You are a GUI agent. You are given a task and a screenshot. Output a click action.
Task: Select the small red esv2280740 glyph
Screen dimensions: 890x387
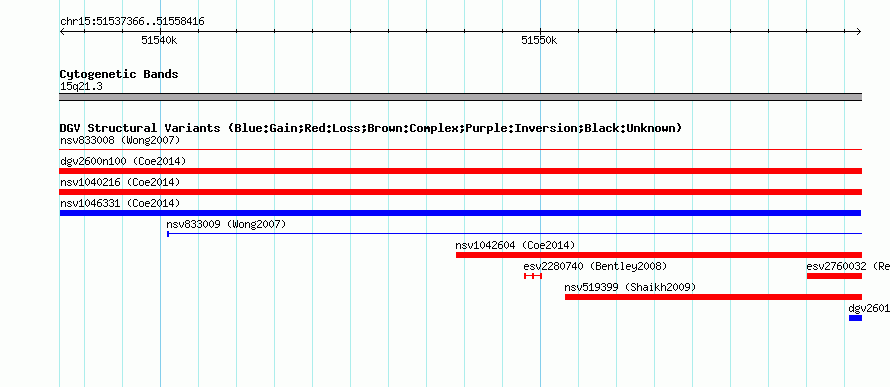click(533, 276)
